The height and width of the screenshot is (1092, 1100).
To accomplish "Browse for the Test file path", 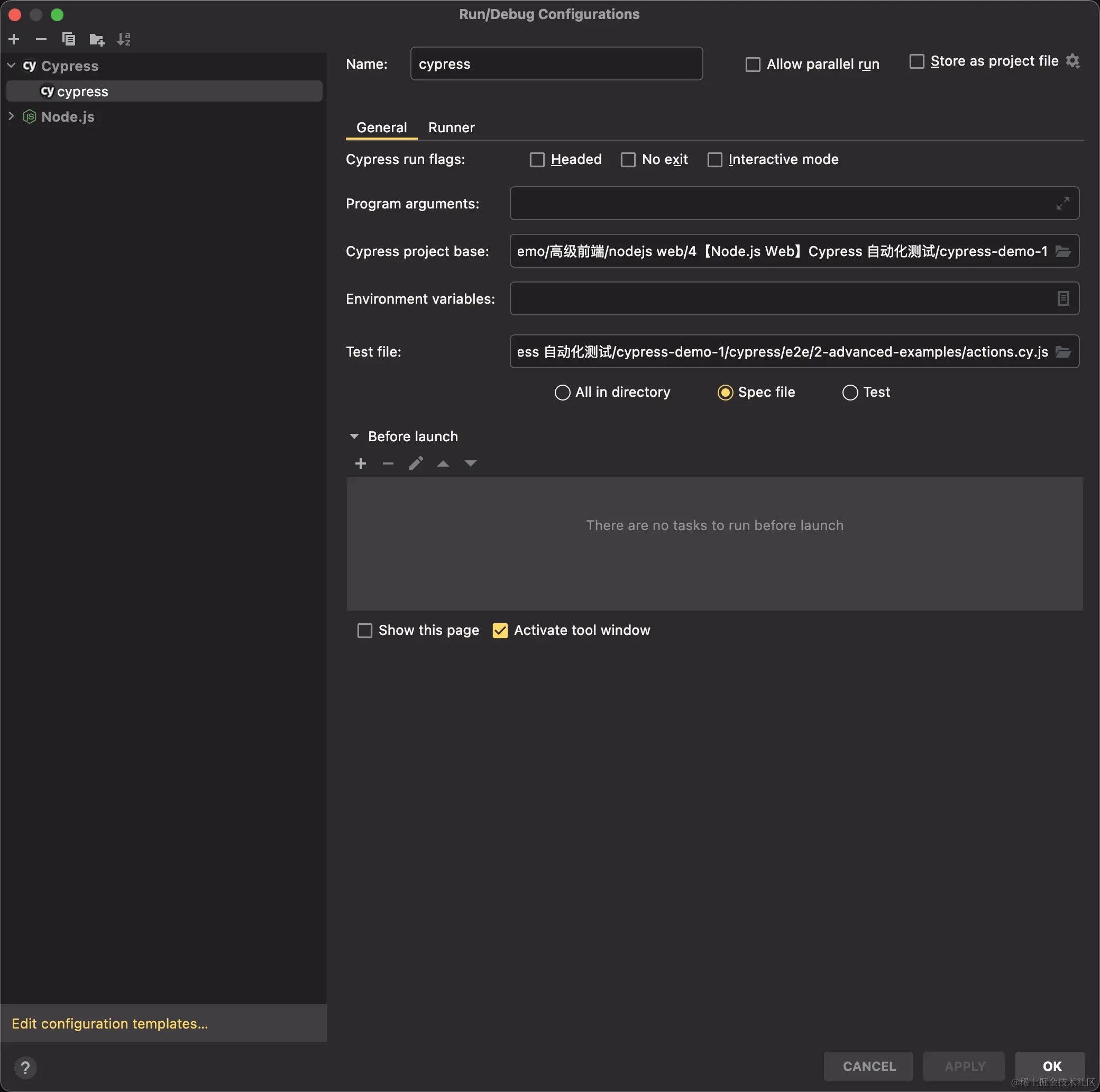I will (1062, 352).
